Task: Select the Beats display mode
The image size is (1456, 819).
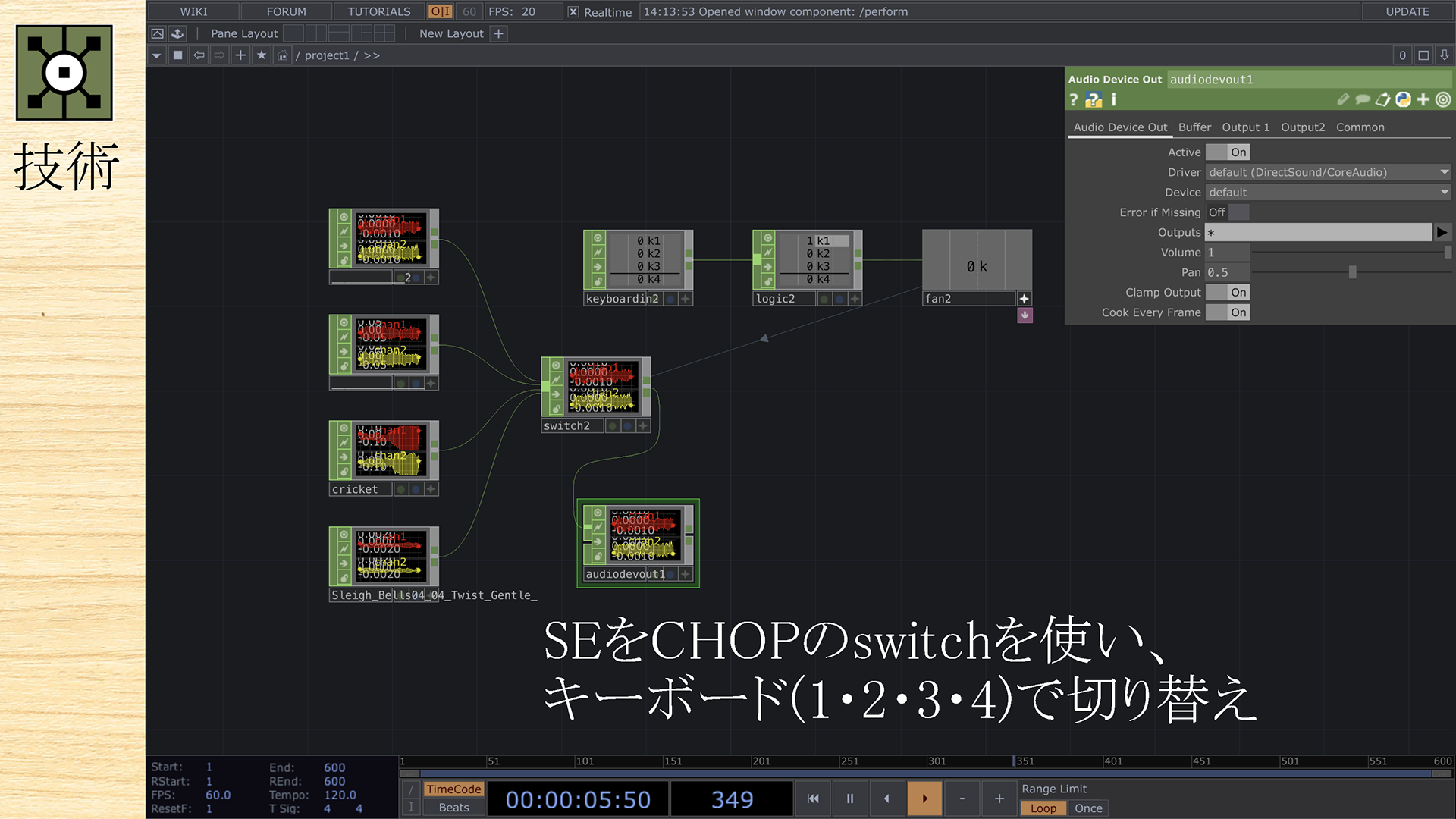Action: coord(453,808)
